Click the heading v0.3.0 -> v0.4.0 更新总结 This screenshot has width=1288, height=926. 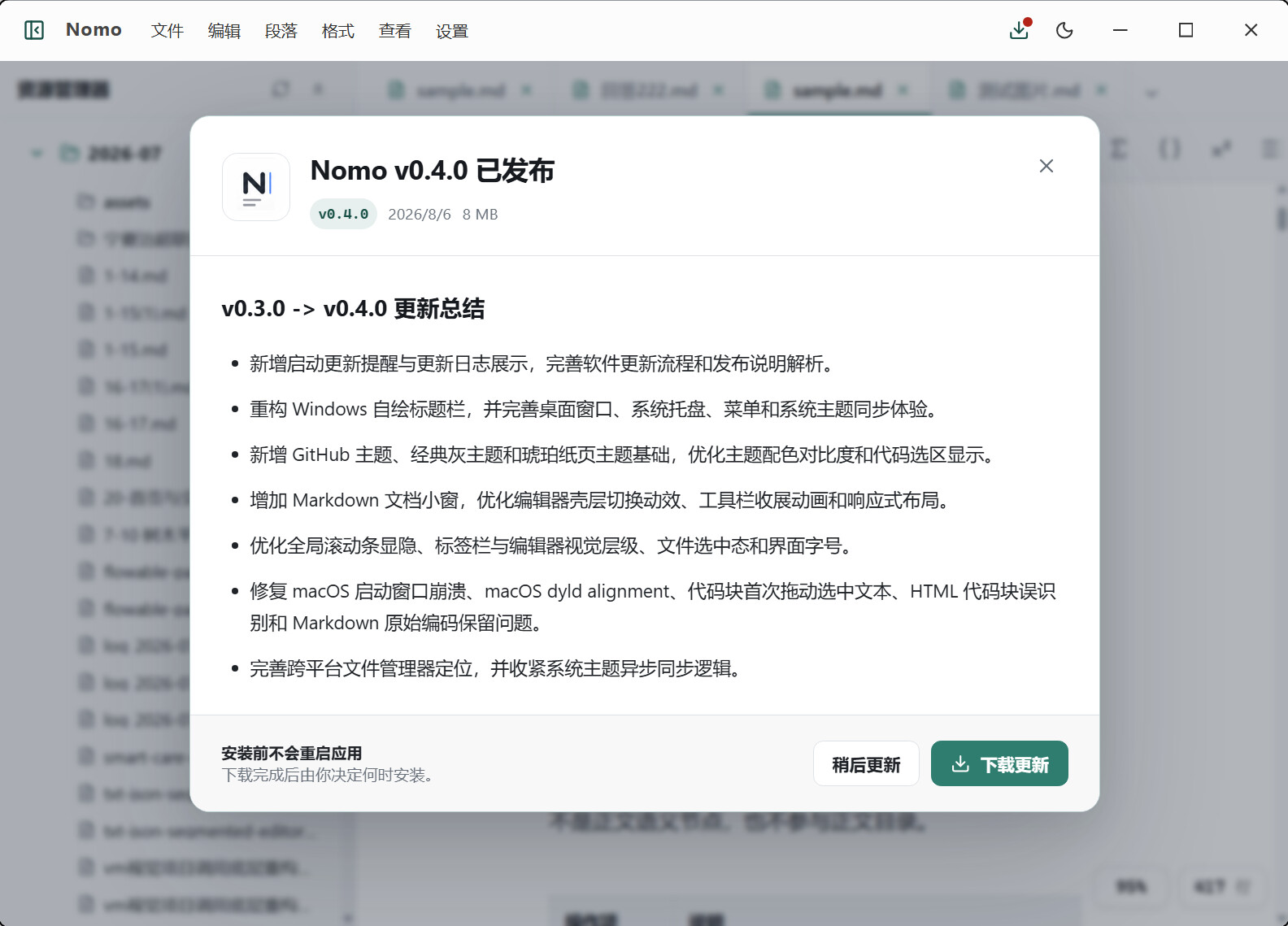pos(353,309)
